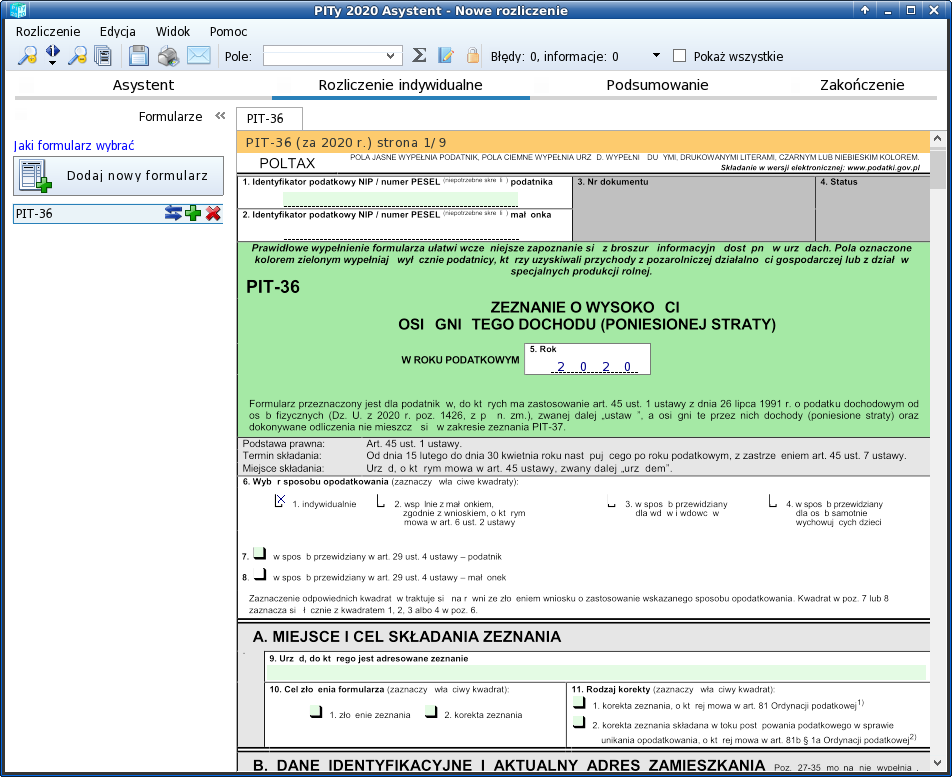Viewport: 952px width, 777px height.
Task: Switch to the Podsumowanie tab
Action: (657, 85)
